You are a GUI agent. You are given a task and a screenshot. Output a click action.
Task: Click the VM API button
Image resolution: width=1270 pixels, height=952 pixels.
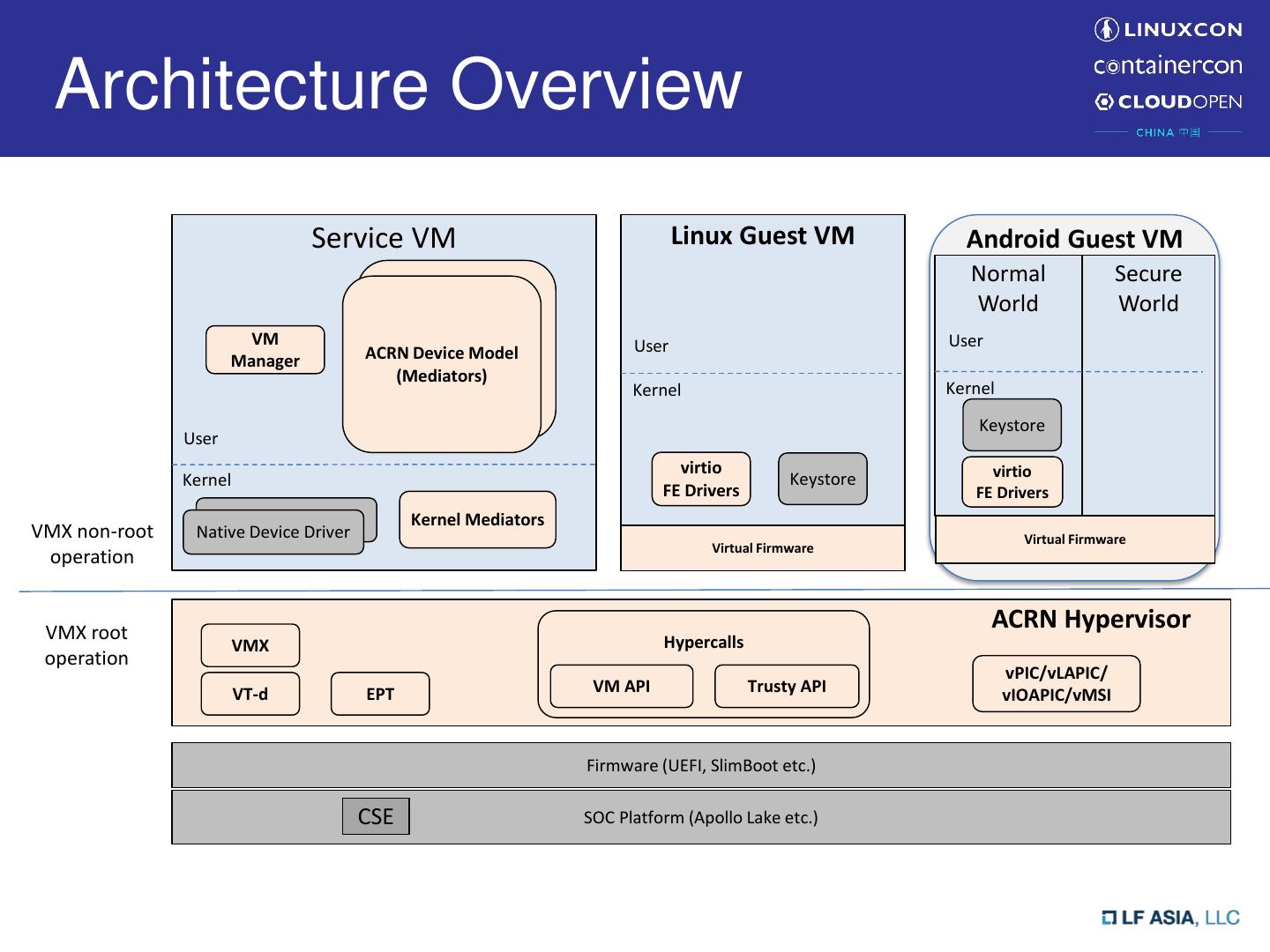pyautogui.click(x=621, y=686)
